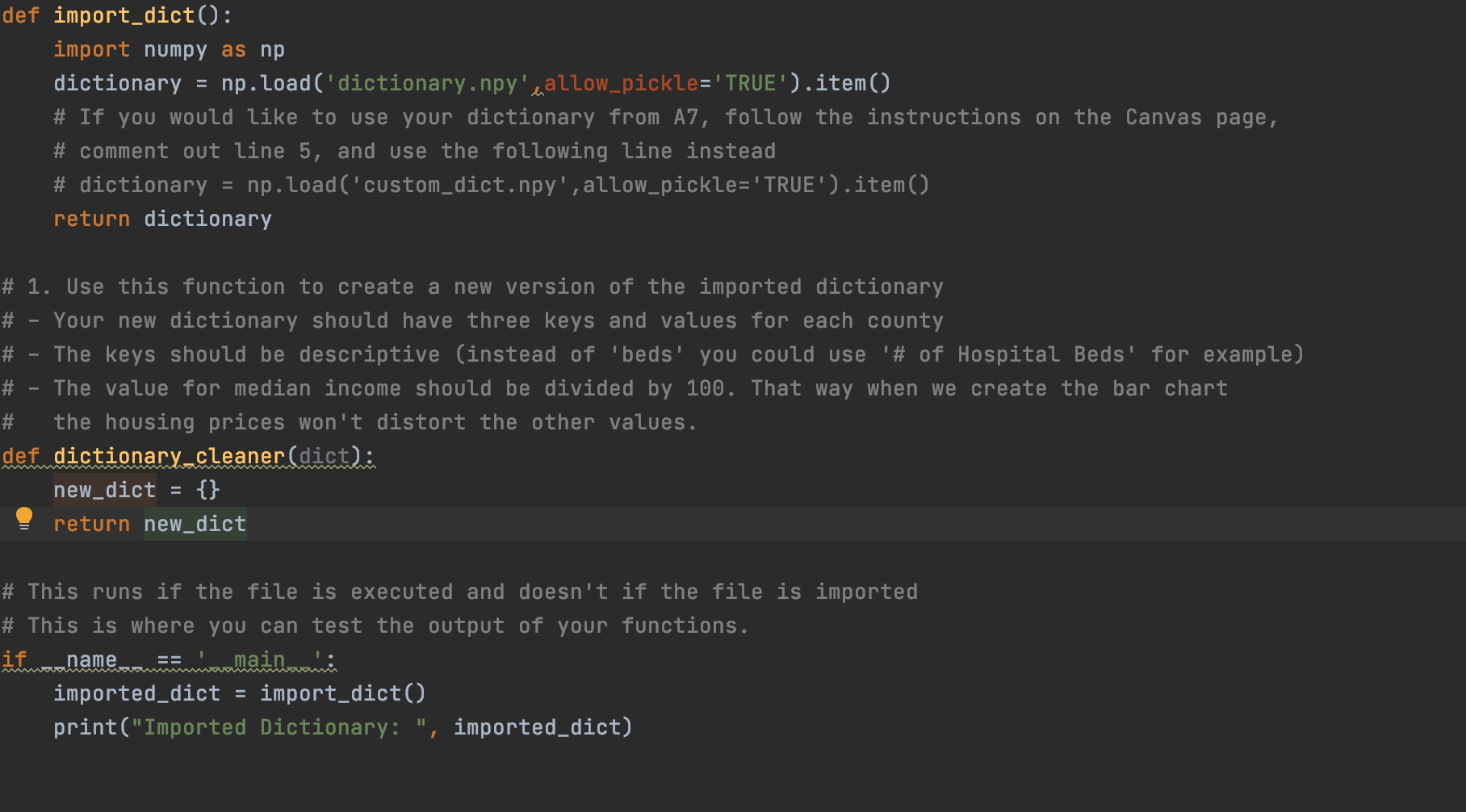Click the dict parameter in dictionary_cleaner
The height and width of the screenshot is (812, 1466).
[x=323, y=456]
